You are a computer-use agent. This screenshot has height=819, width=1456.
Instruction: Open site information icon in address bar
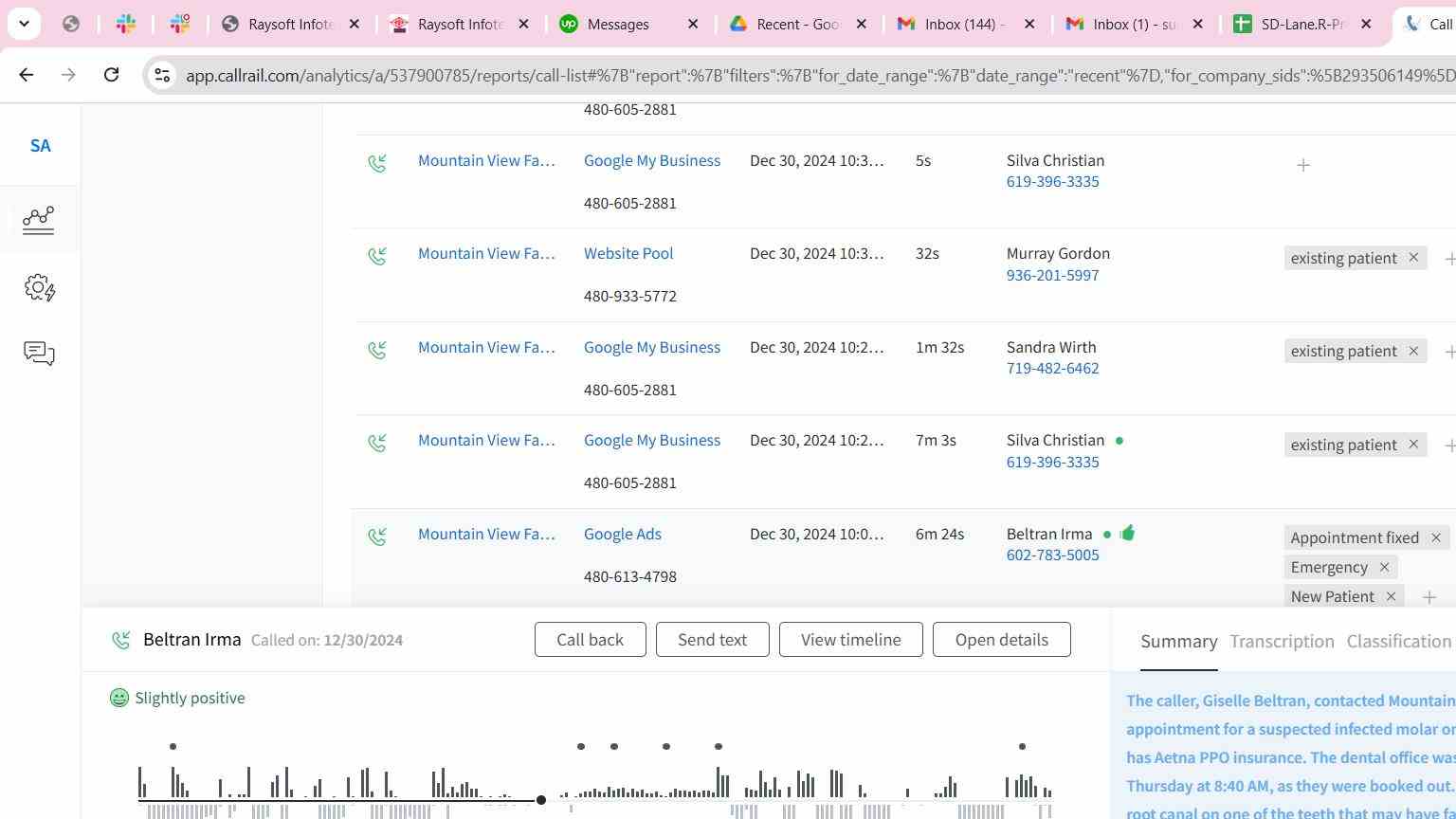pyautogui.click(x=162, y=75)
